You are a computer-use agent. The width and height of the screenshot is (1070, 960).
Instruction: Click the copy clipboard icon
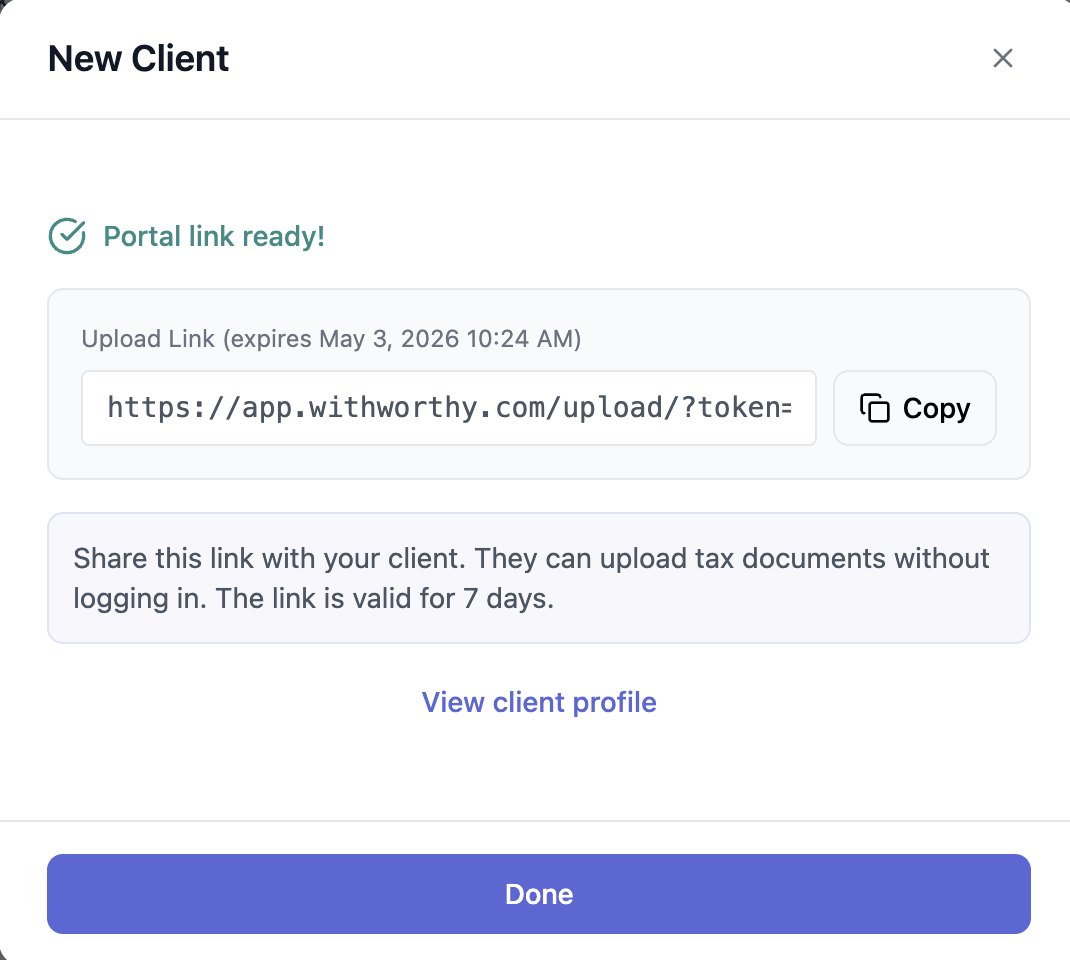pyautogui.click(x=875, y=408)
